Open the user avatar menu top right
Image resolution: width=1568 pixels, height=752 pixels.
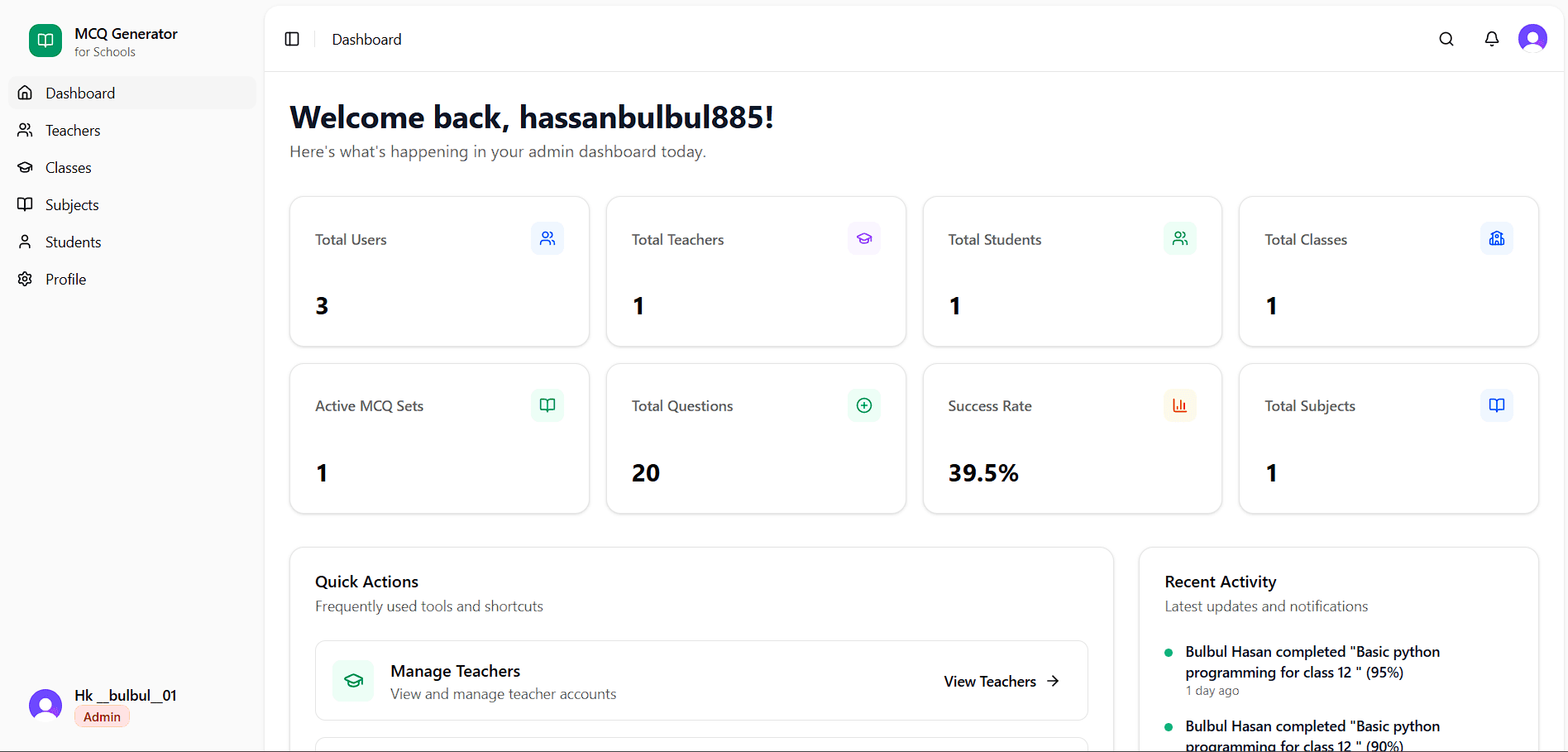tap(1532, 38)
